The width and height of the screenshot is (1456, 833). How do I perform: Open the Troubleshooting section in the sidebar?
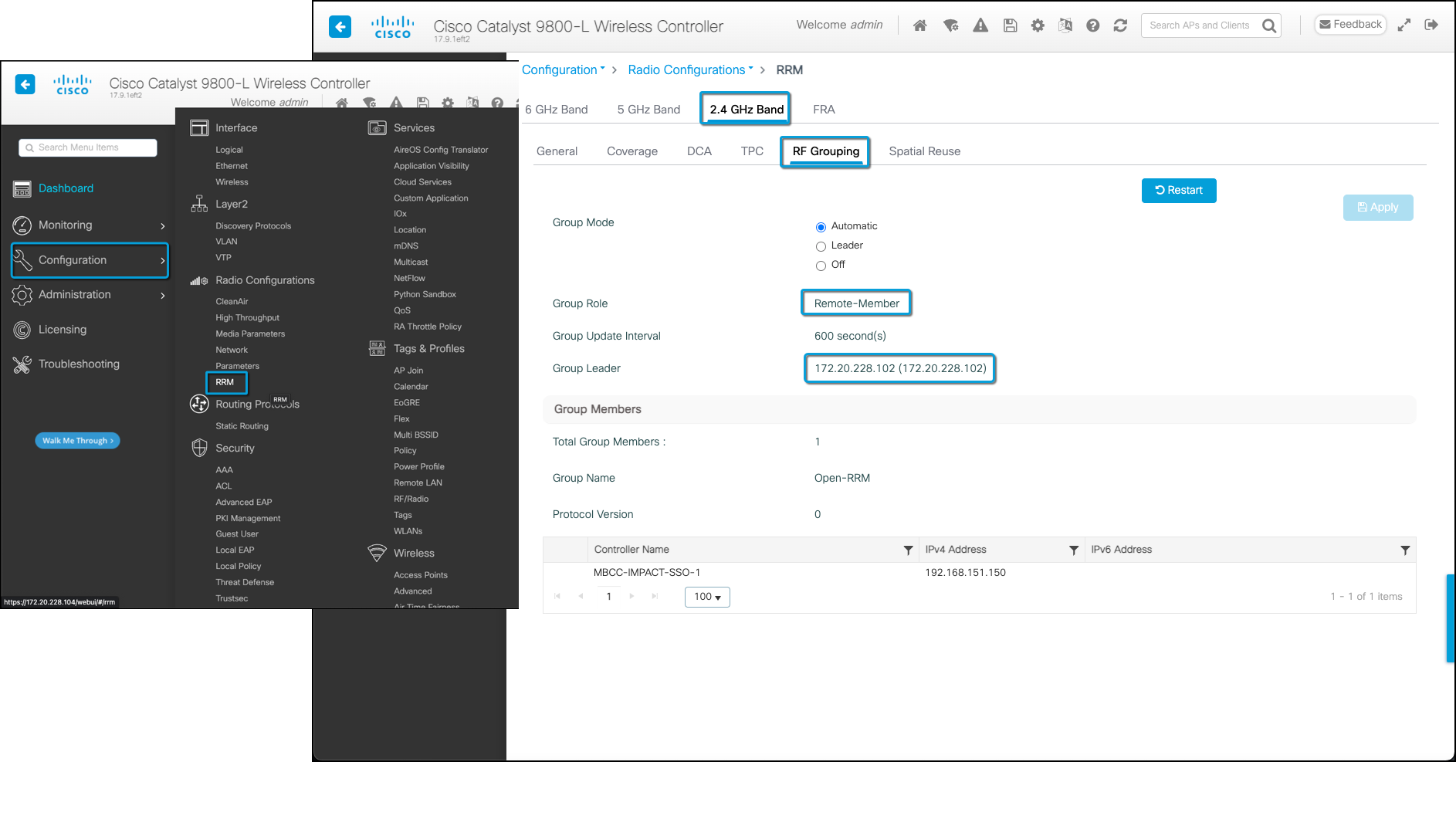click(78, 364)
